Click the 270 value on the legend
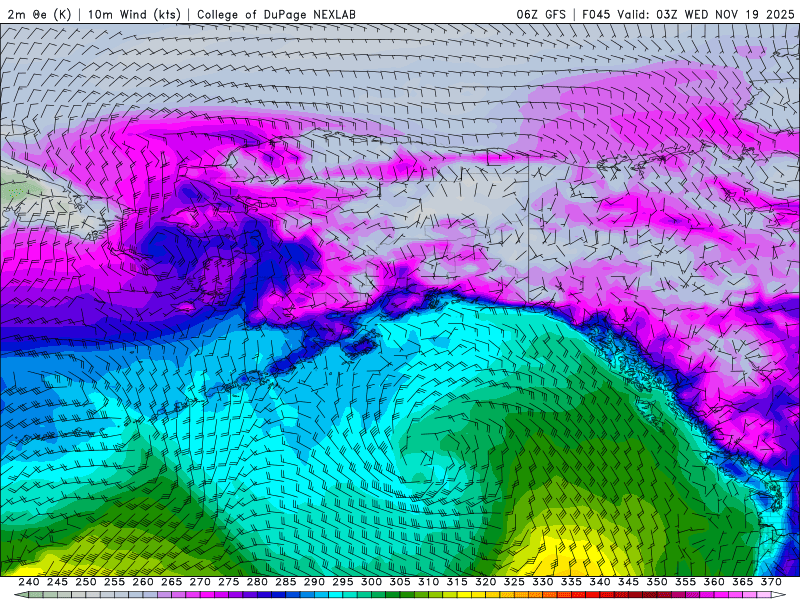This screenshot has width=800, height=600. (x=200, y=582)
